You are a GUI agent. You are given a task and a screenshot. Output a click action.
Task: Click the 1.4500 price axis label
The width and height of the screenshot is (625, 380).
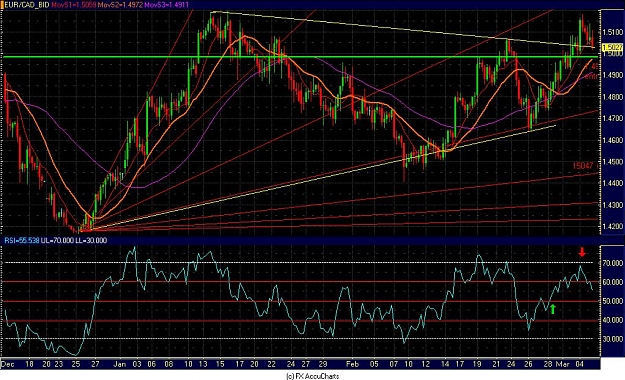click(x=613, y=162)
